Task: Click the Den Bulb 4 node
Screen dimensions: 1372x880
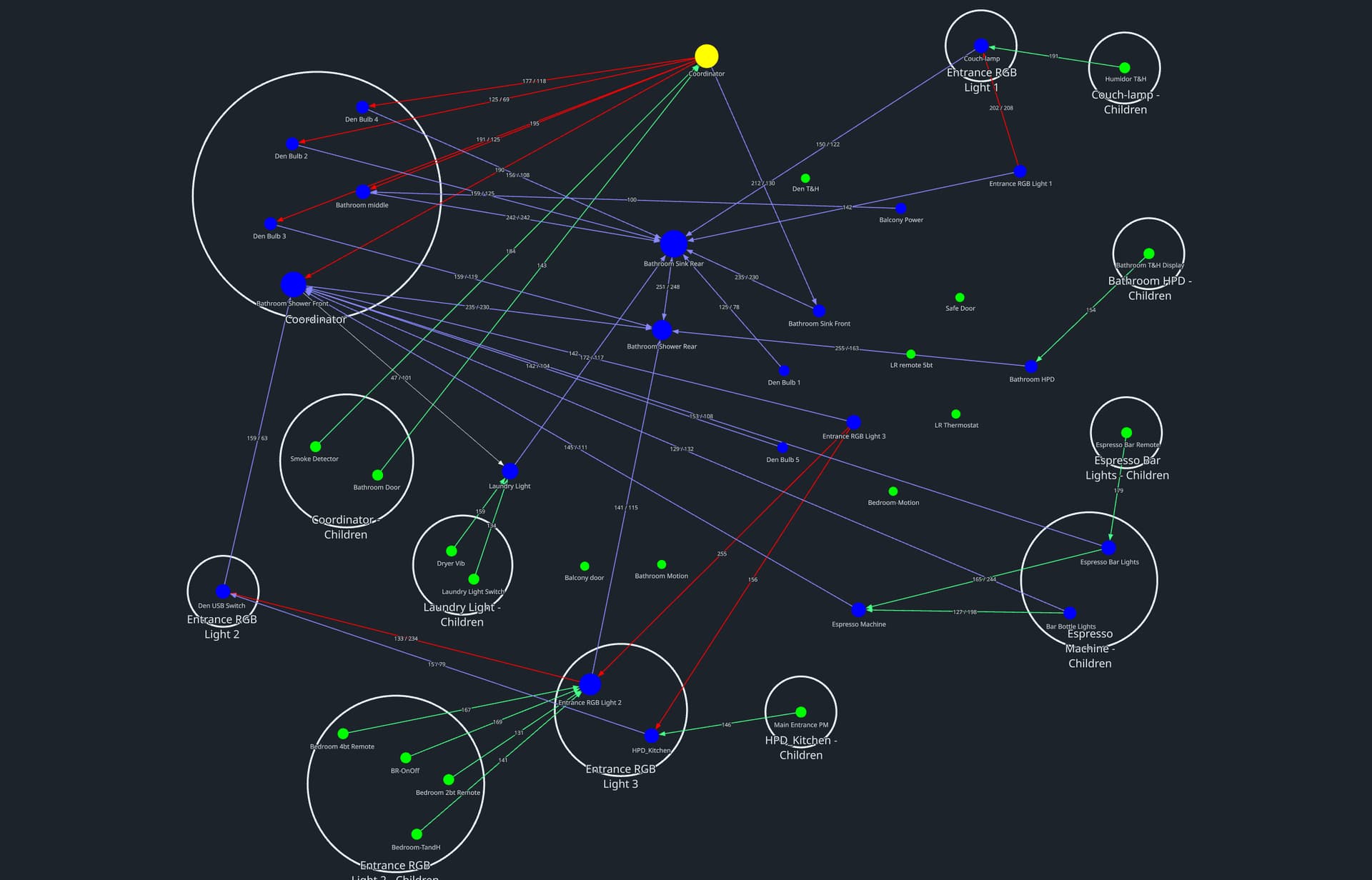Action: (x=362, y=107)
